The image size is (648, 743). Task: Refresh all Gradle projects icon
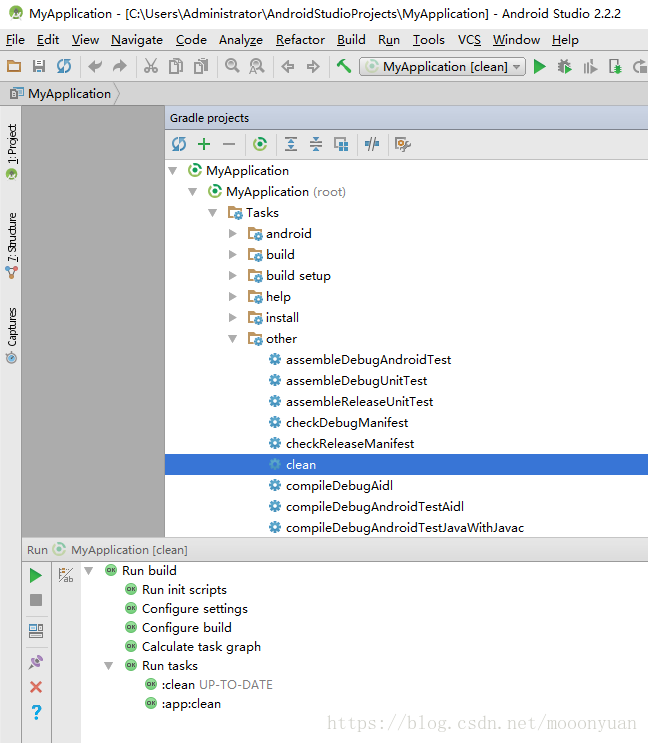[179, 144]
